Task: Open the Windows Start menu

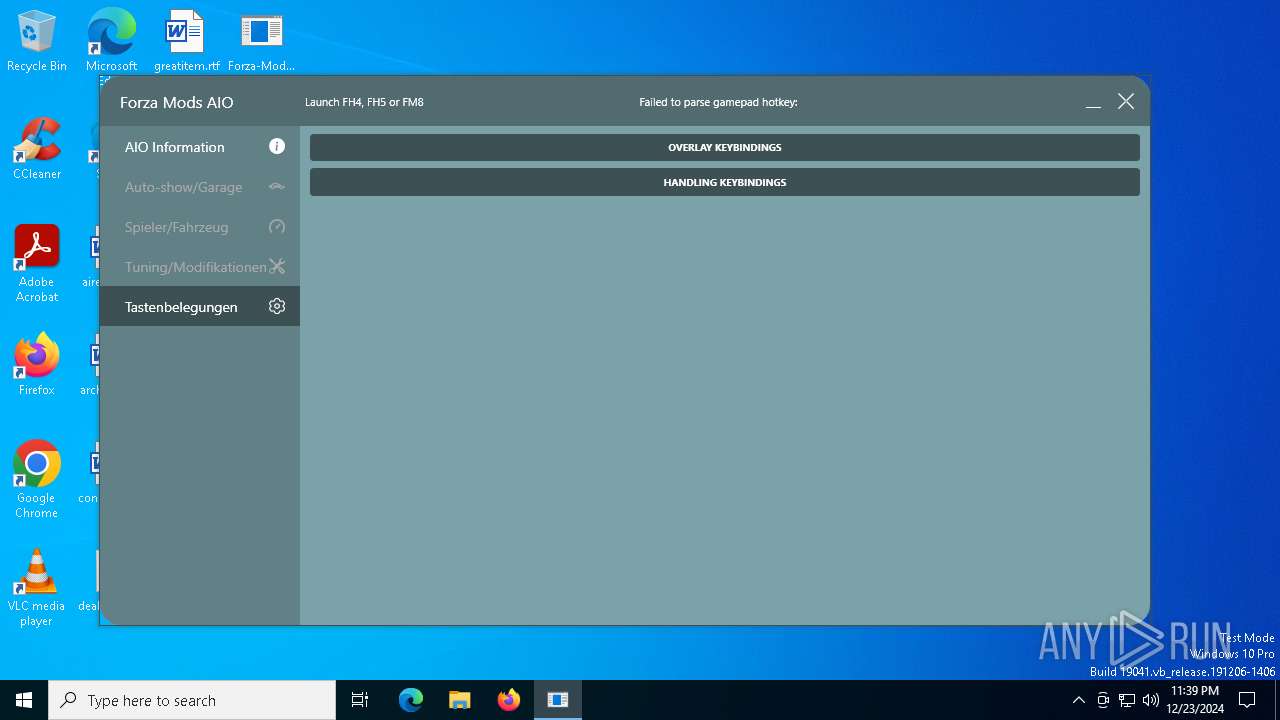Action: 24,700
